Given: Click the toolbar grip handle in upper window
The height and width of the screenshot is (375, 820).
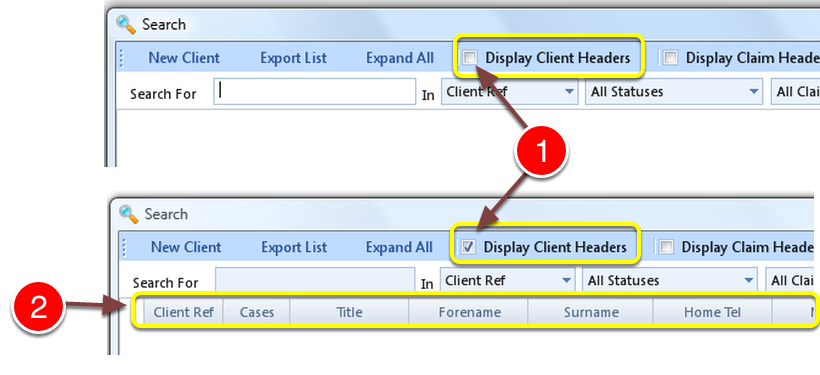Looking at the screenshot, I should [122, 58].
